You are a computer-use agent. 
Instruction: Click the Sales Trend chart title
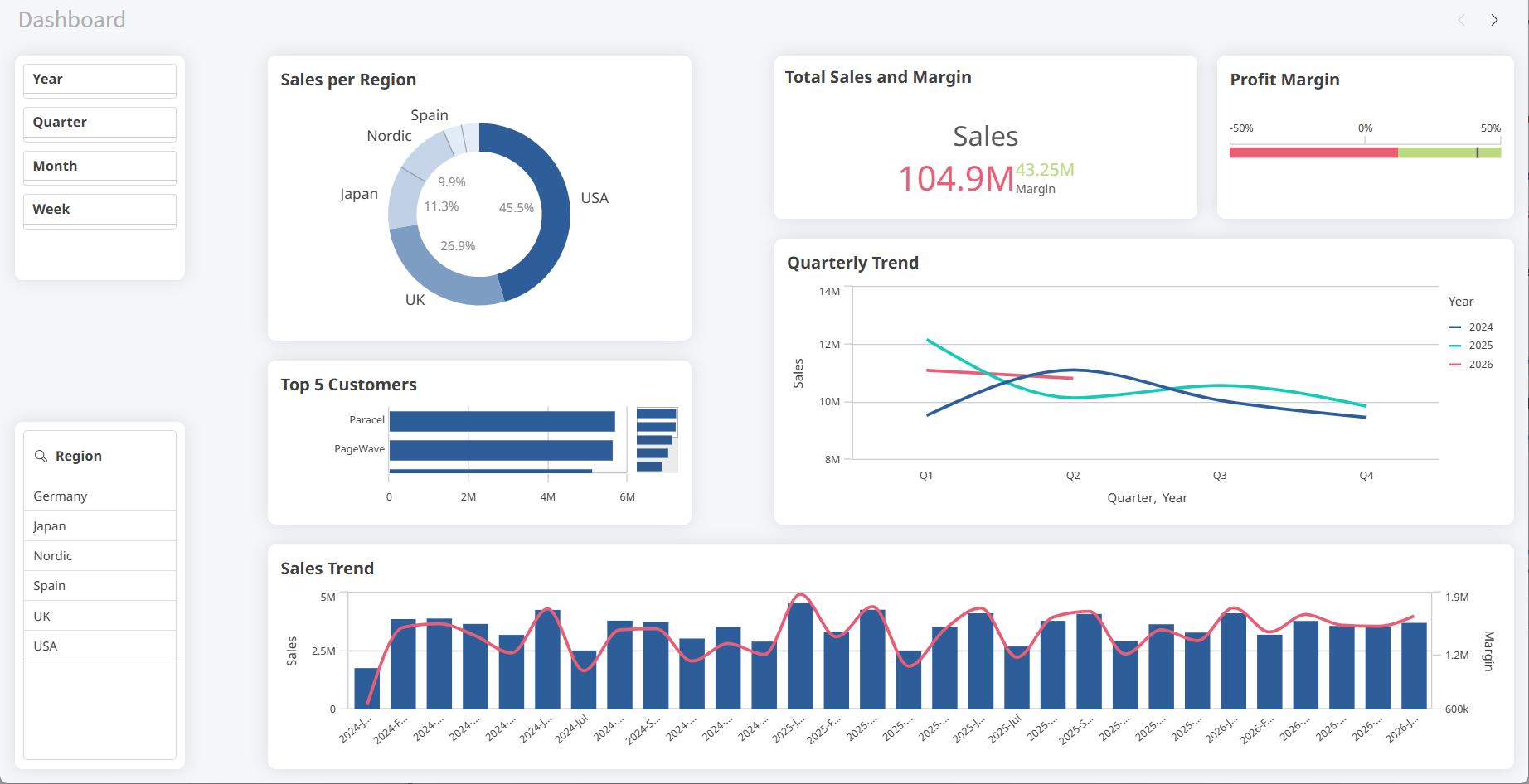(x=327, y=569)
